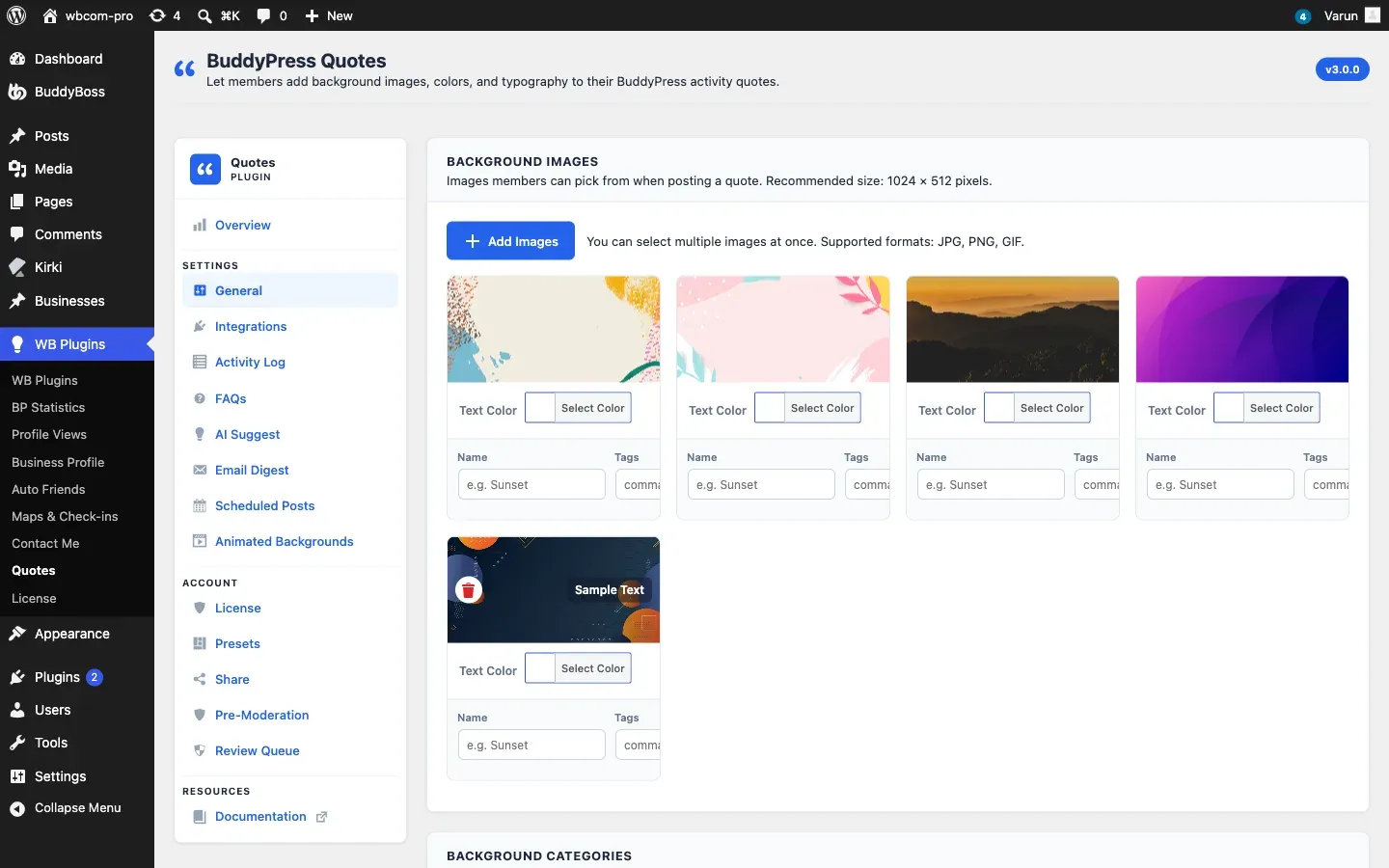1389x868 pixels.
Task: Open the Profile Views submenu link
Action: tap(49, 435)
